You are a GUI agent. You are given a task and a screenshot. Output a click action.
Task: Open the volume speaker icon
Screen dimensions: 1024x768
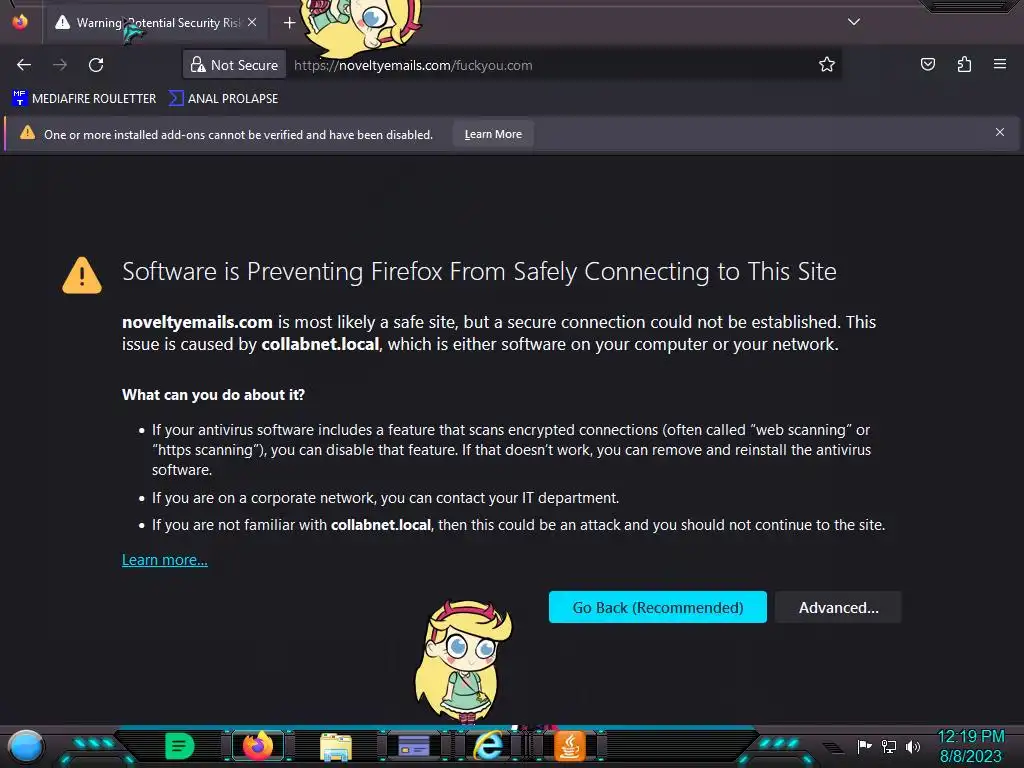click(x=912, y=746)
